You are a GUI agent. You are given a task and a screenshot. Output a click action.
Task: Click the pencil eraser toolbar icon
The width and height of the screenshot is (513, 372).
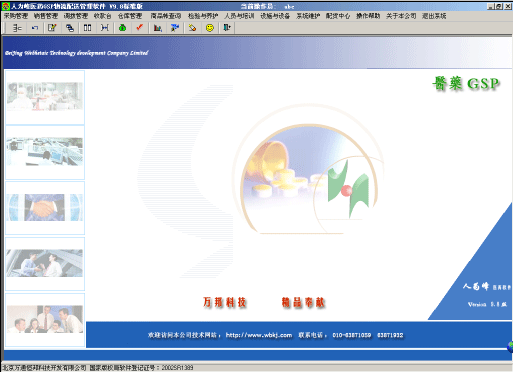(192, 28)
